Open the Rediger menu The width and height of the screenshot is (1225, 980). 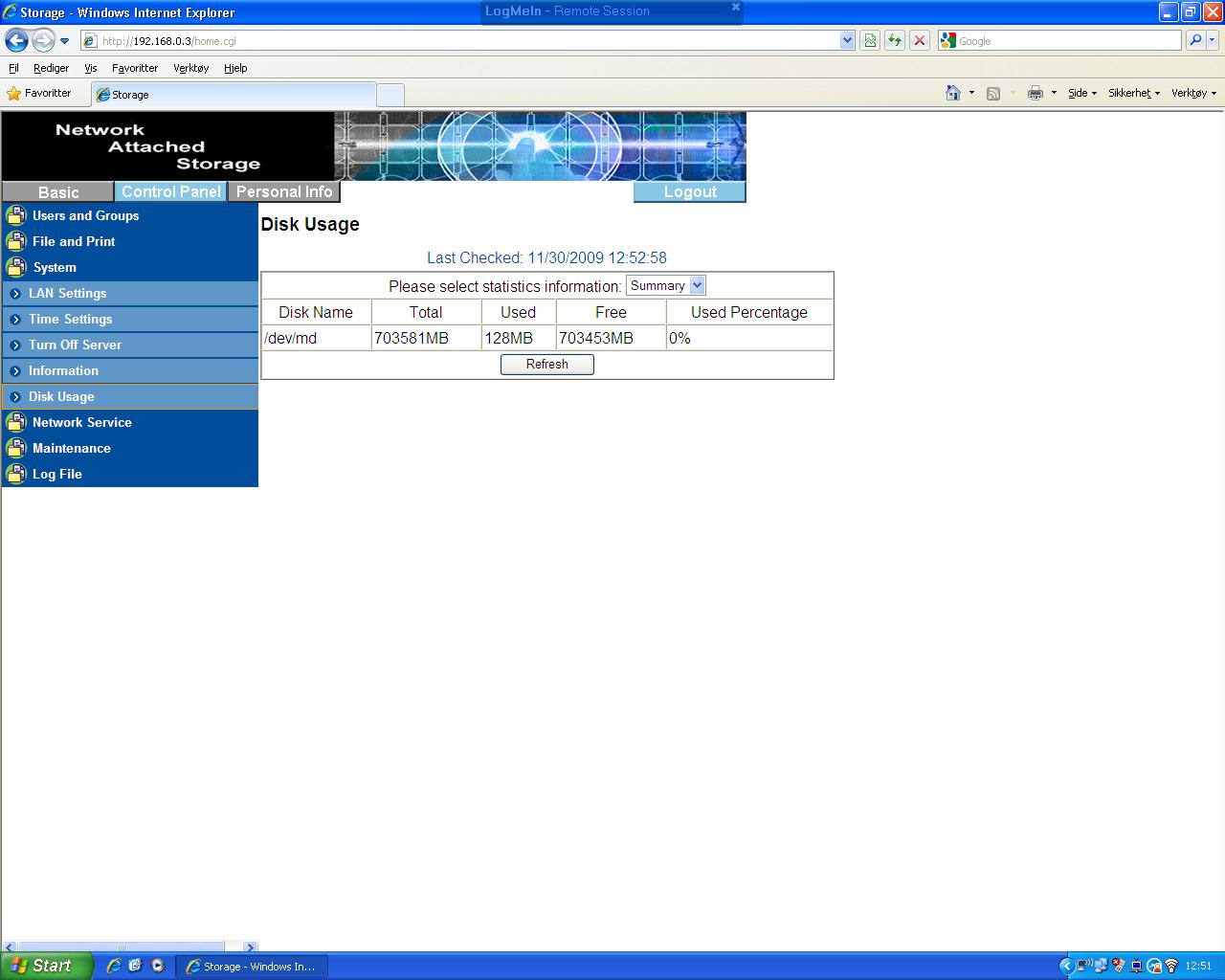pyautogui.click(x=51, y=68)
